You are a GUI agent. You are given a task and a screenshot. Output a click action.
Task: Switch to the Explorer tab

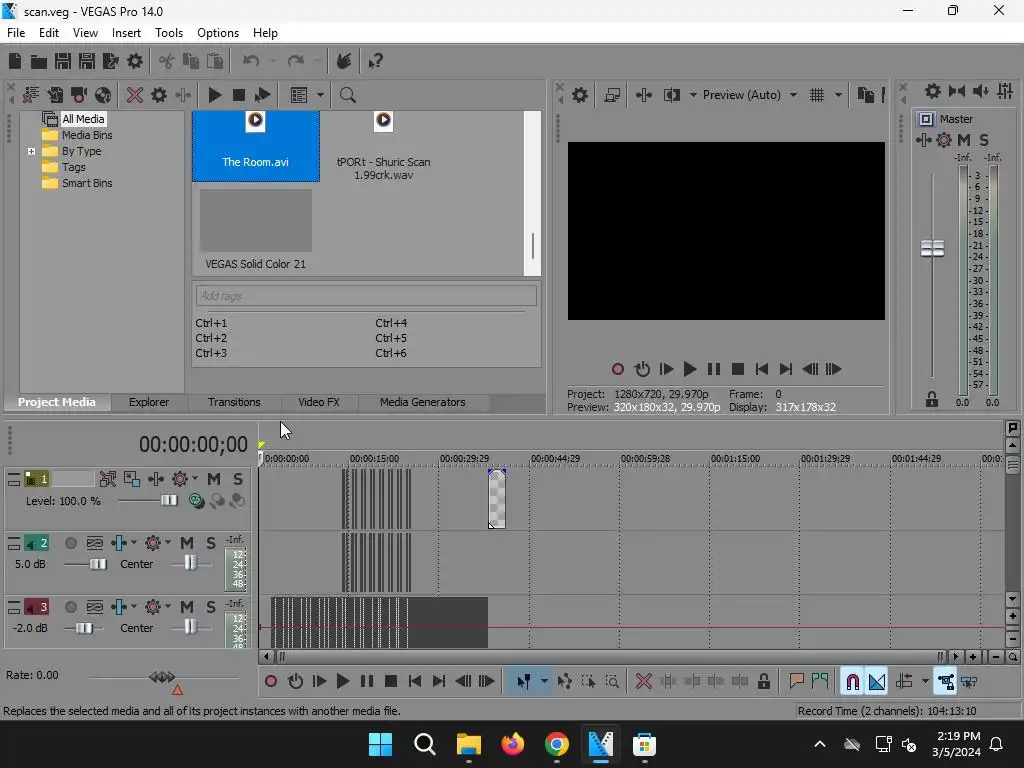(x=149, y=402)
